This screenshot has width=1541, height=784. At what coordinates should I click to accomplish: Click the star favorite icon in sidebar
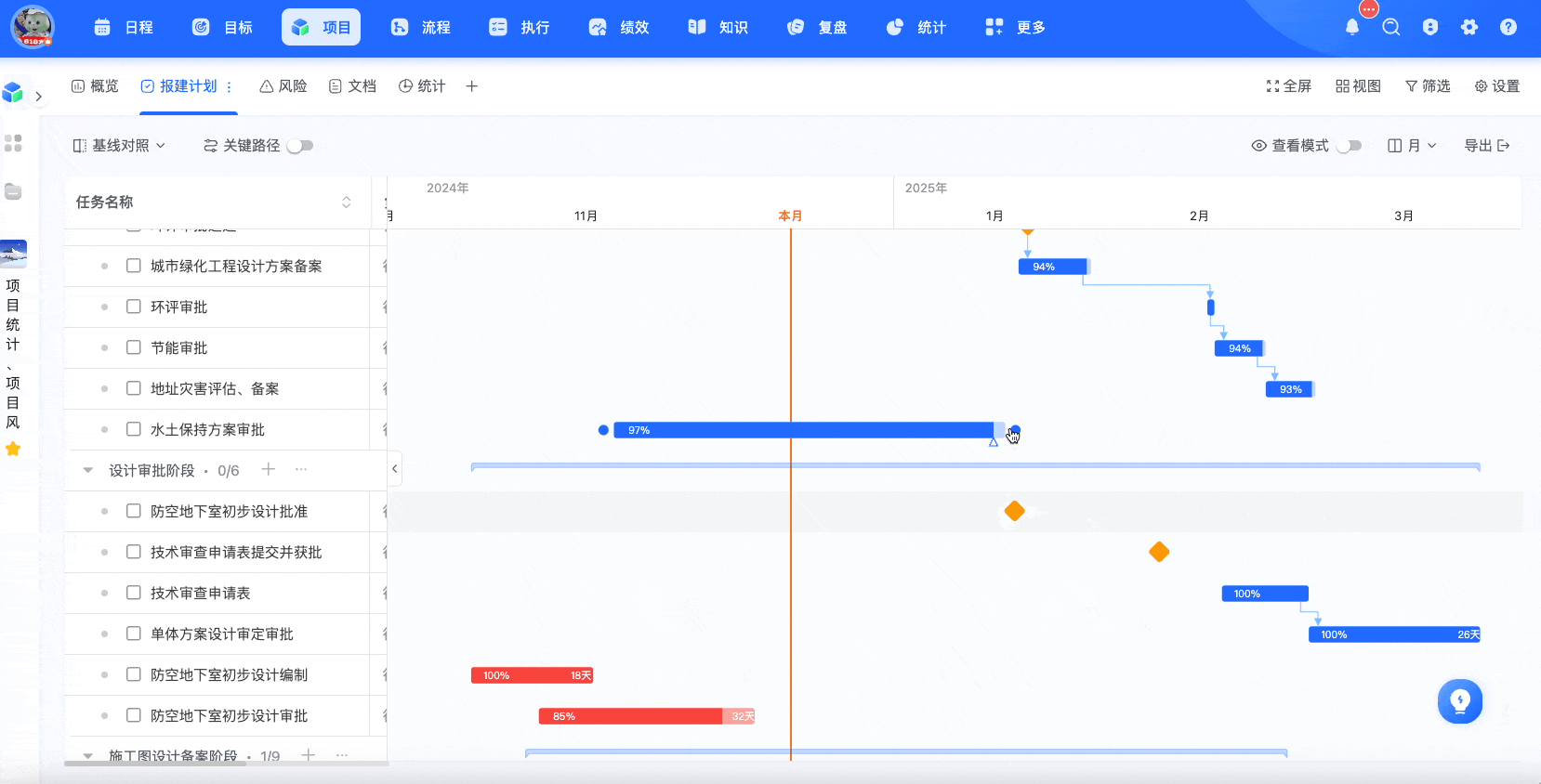13,450
